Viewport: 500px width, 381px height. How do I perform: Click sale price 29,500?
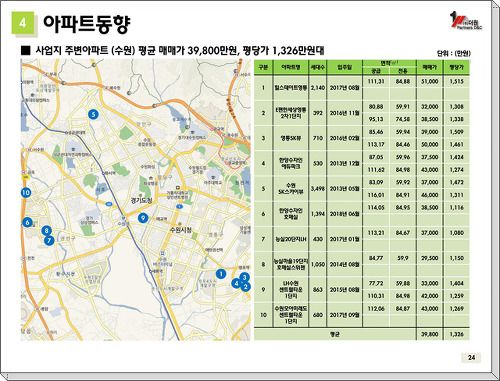[x=430, y=258]
